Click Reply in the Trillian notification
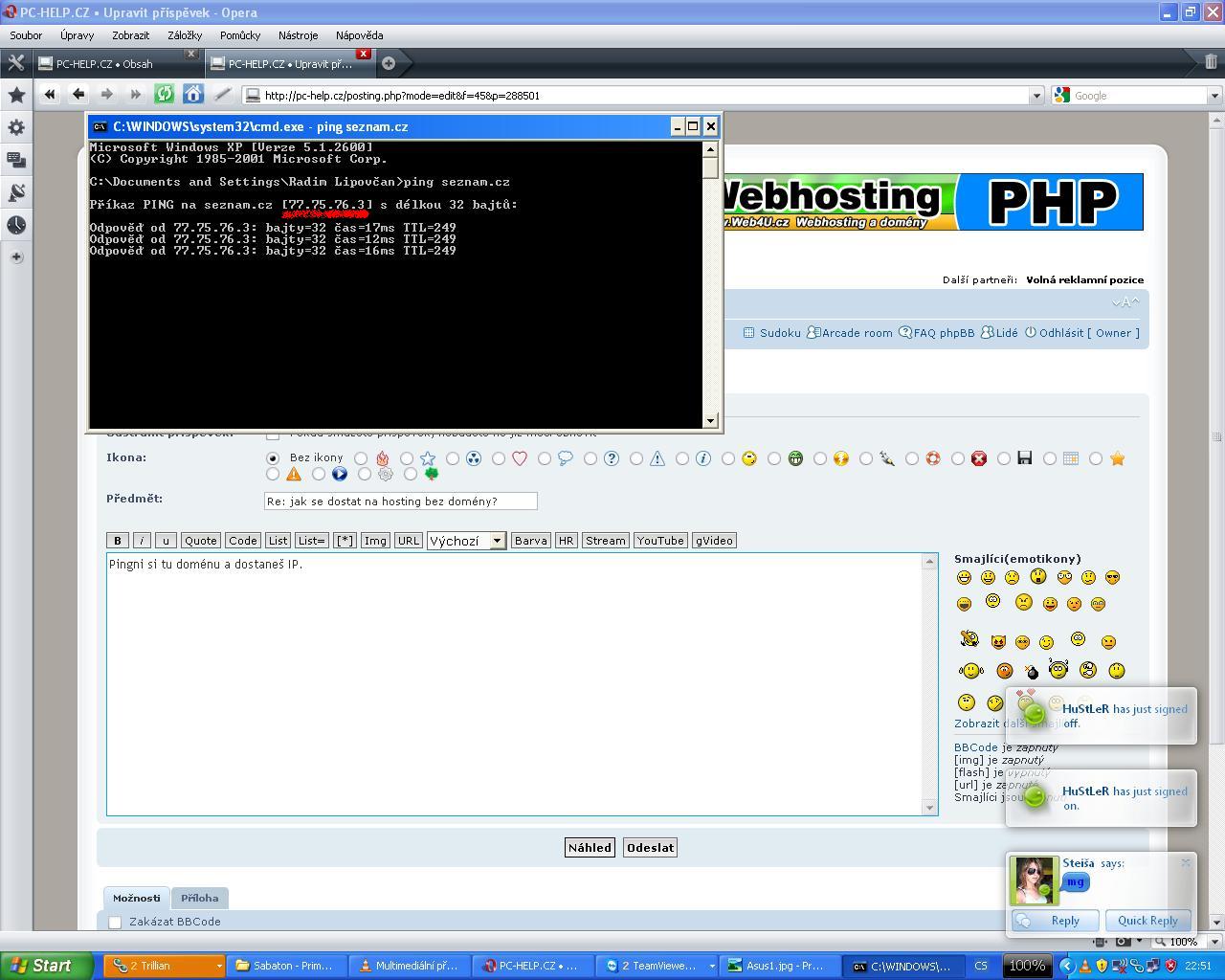Image resolution: width=1225 pixels, height=980 pixels. (x=1054, y=921)
